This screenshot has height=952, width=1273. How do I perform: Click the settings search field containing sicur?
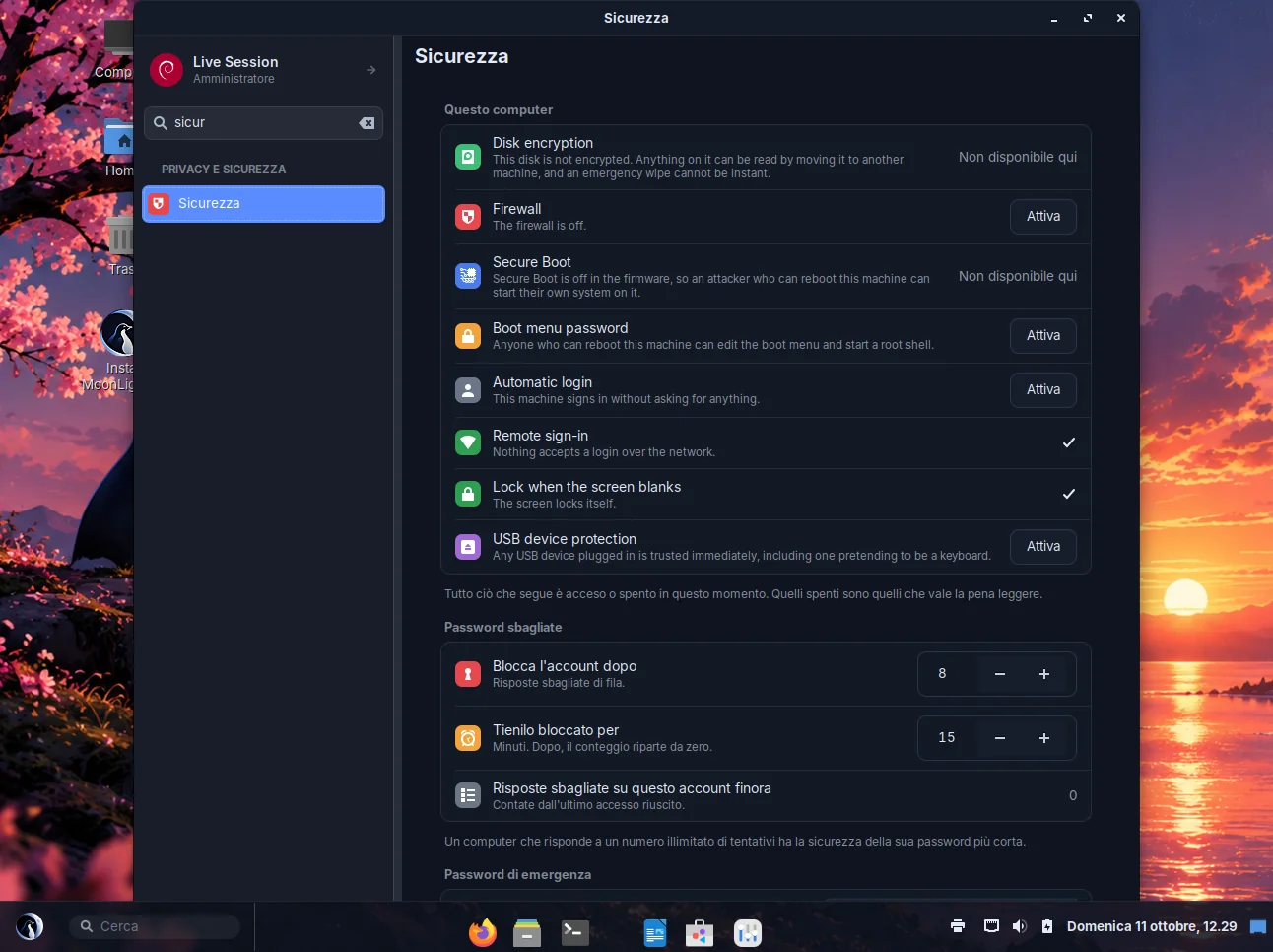coord(264,123)
